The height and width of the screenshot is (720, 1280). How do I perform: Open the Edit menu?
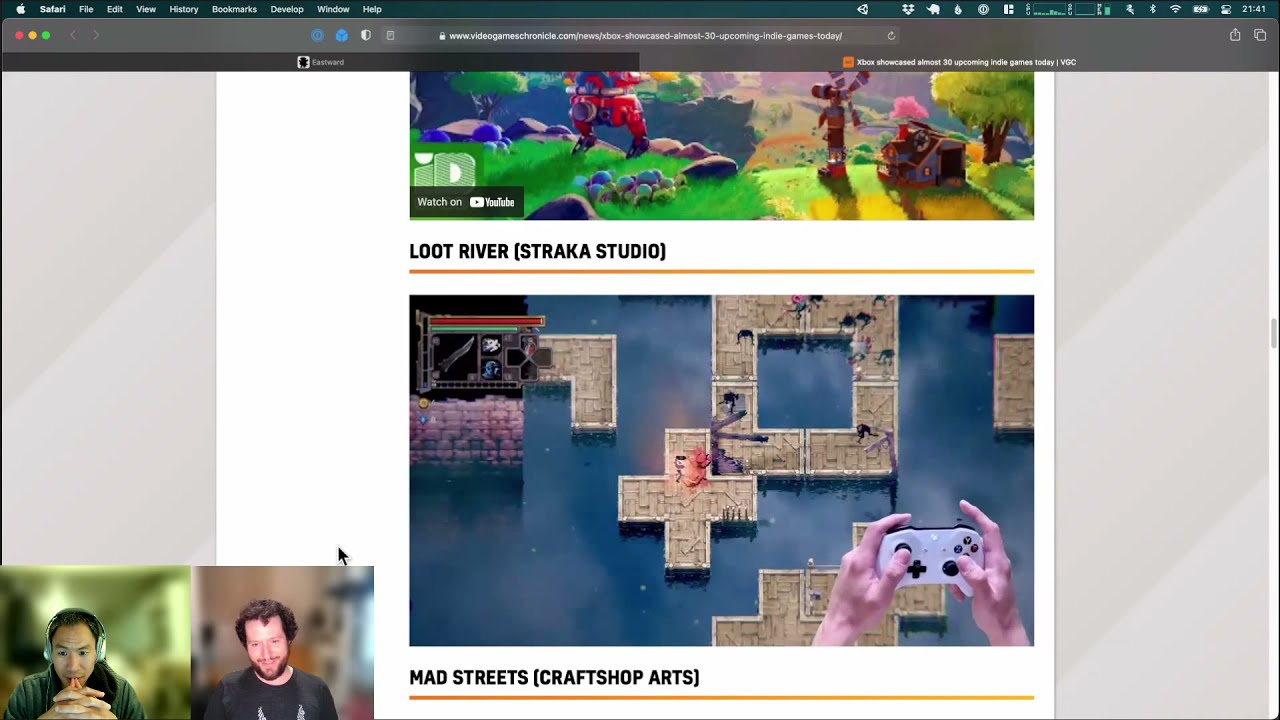pos(115,9)
